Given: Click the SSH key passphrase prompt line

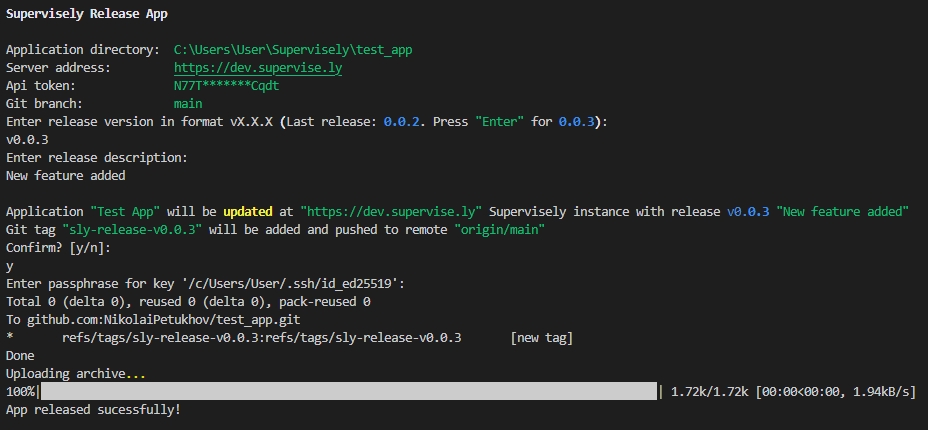Looking at the screenshot, I should coord(206,284).
